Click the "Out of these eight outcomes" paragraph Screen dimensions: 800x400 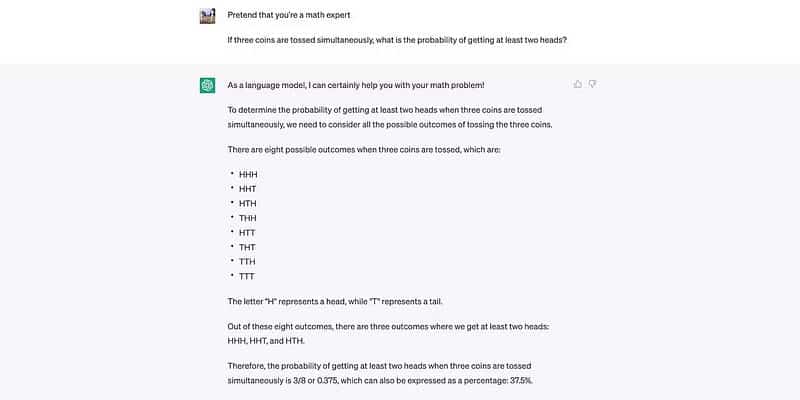[395, 334]
